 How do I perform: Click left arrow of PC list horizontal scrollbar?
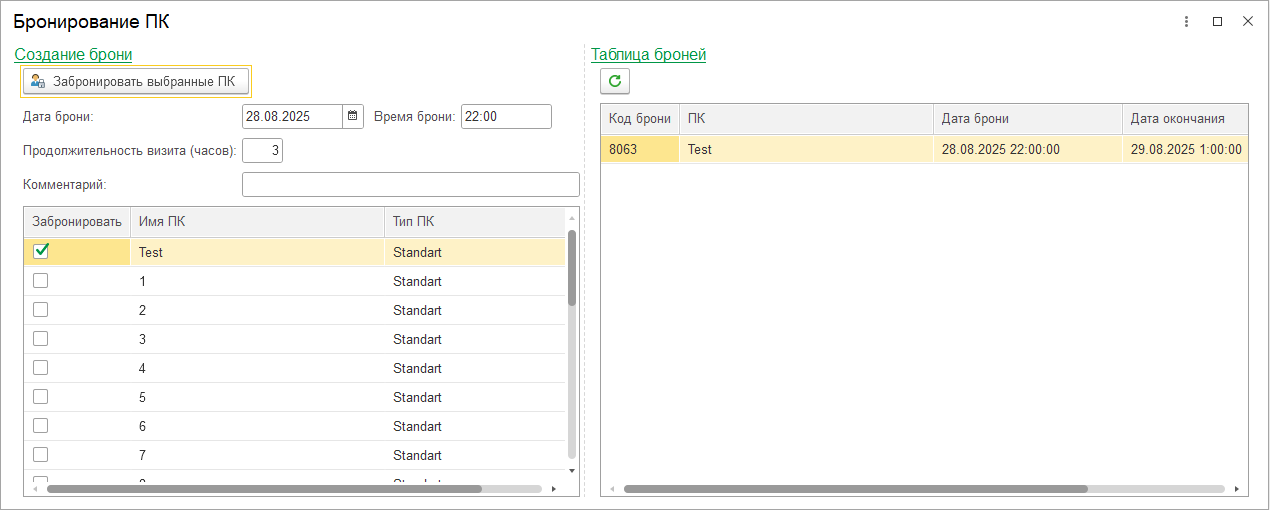35,489
